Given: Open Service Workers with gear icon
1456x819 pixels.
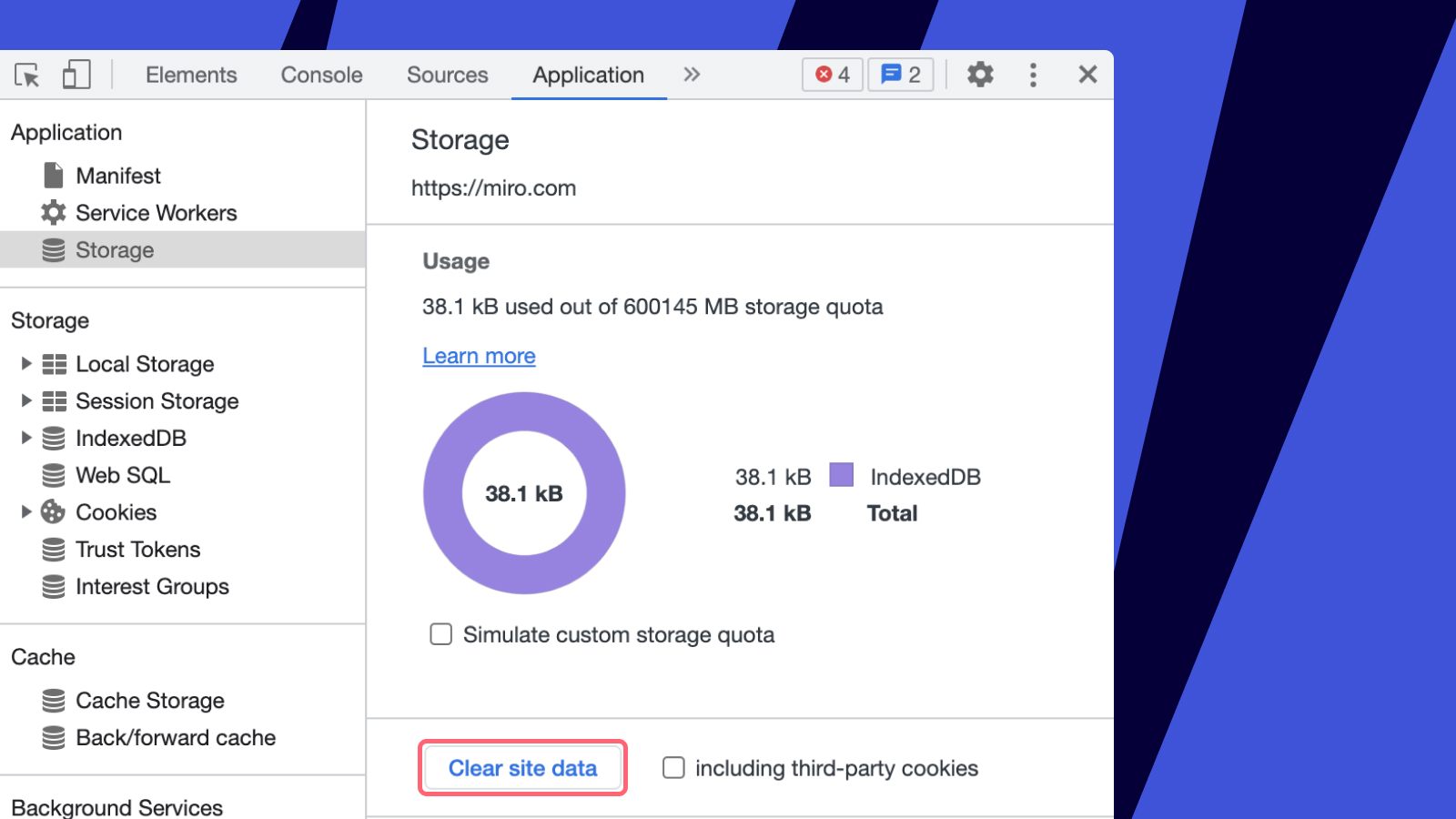Looking at the screenshot, I should point(54,213).
